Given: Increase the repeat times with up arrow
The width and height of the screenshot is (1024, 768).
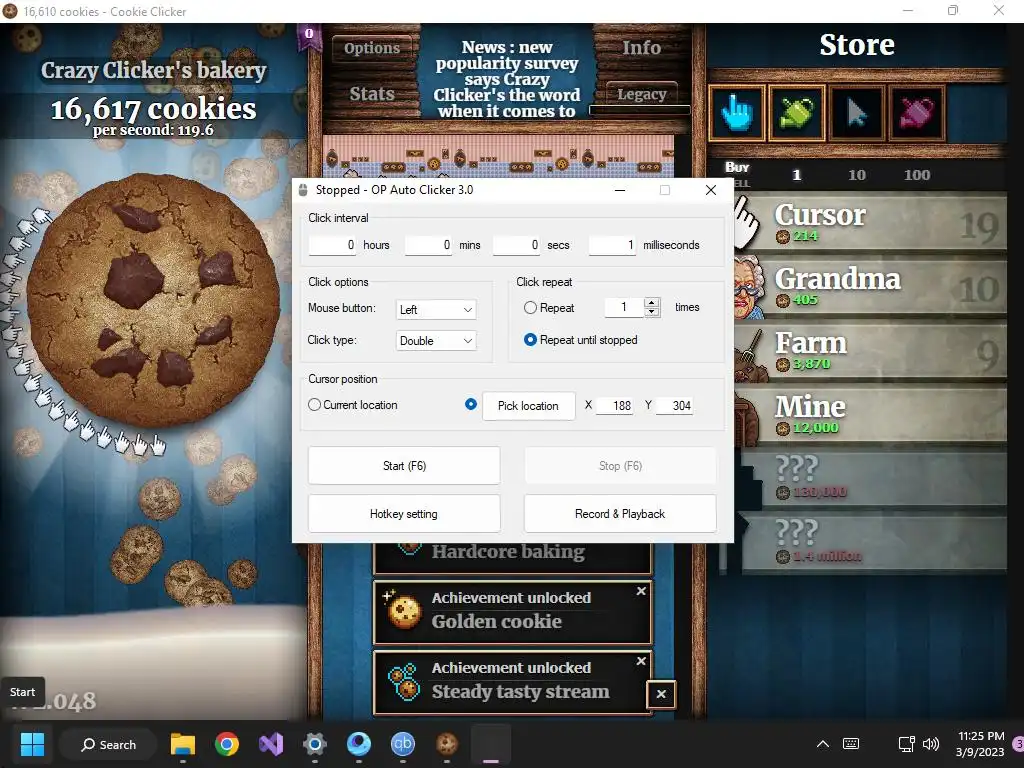Looking at the screenshot, I should click(x=652, y=302).
